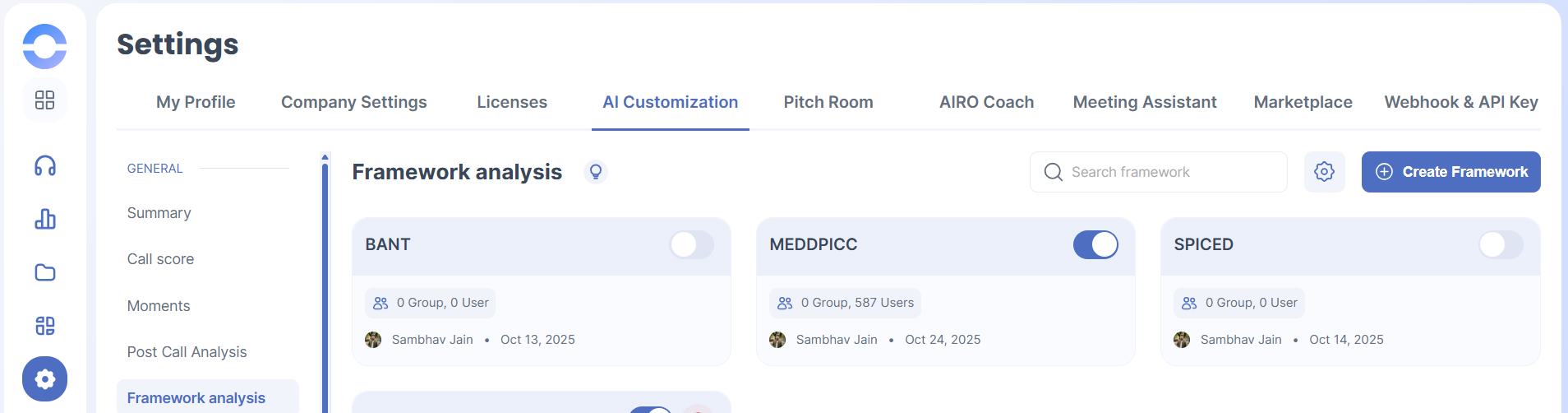1568x413 pixels.
Task: Click the app logo at the top left
Action: [x=44, y=46]
